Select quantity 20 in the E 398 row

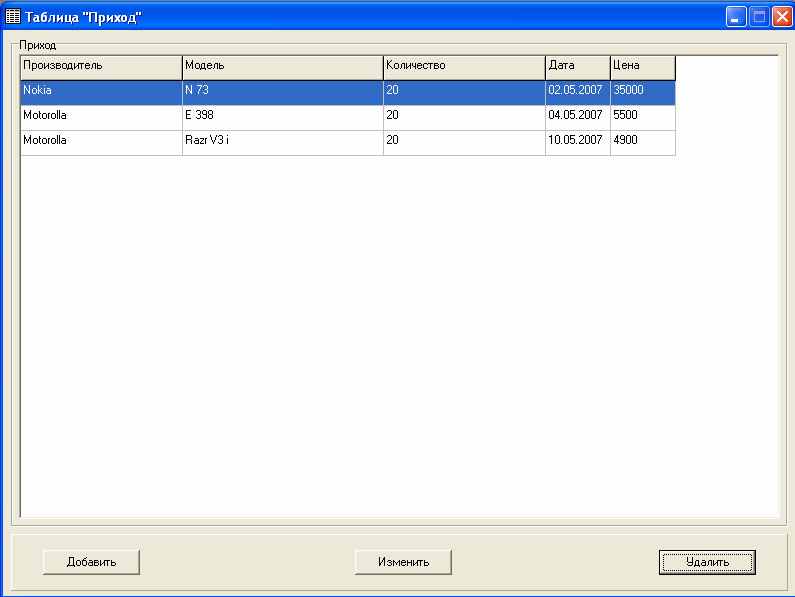tap(464, 118)
